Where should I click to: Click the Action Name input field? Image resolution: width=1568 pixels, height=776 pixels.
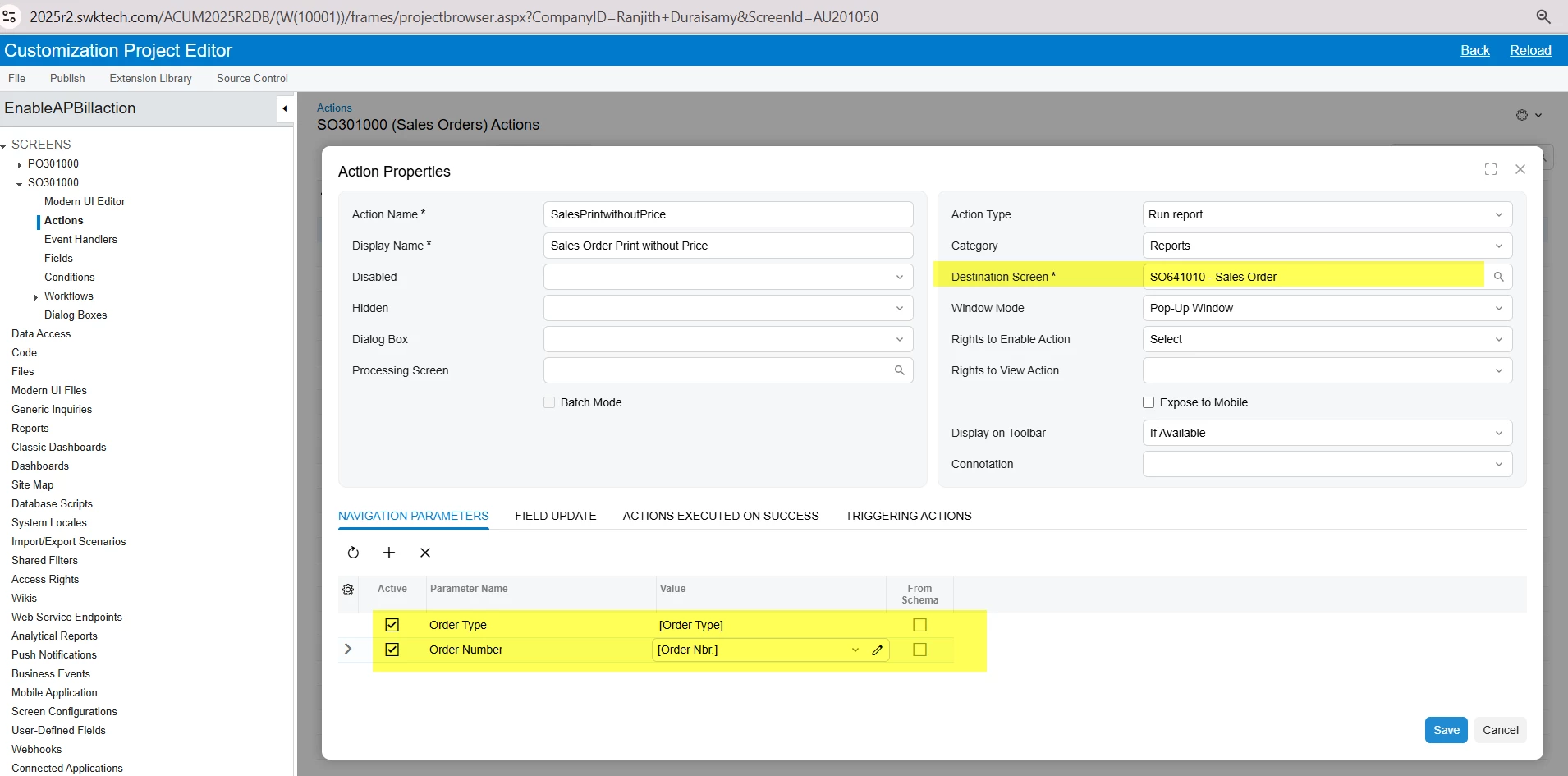point(728,214)
